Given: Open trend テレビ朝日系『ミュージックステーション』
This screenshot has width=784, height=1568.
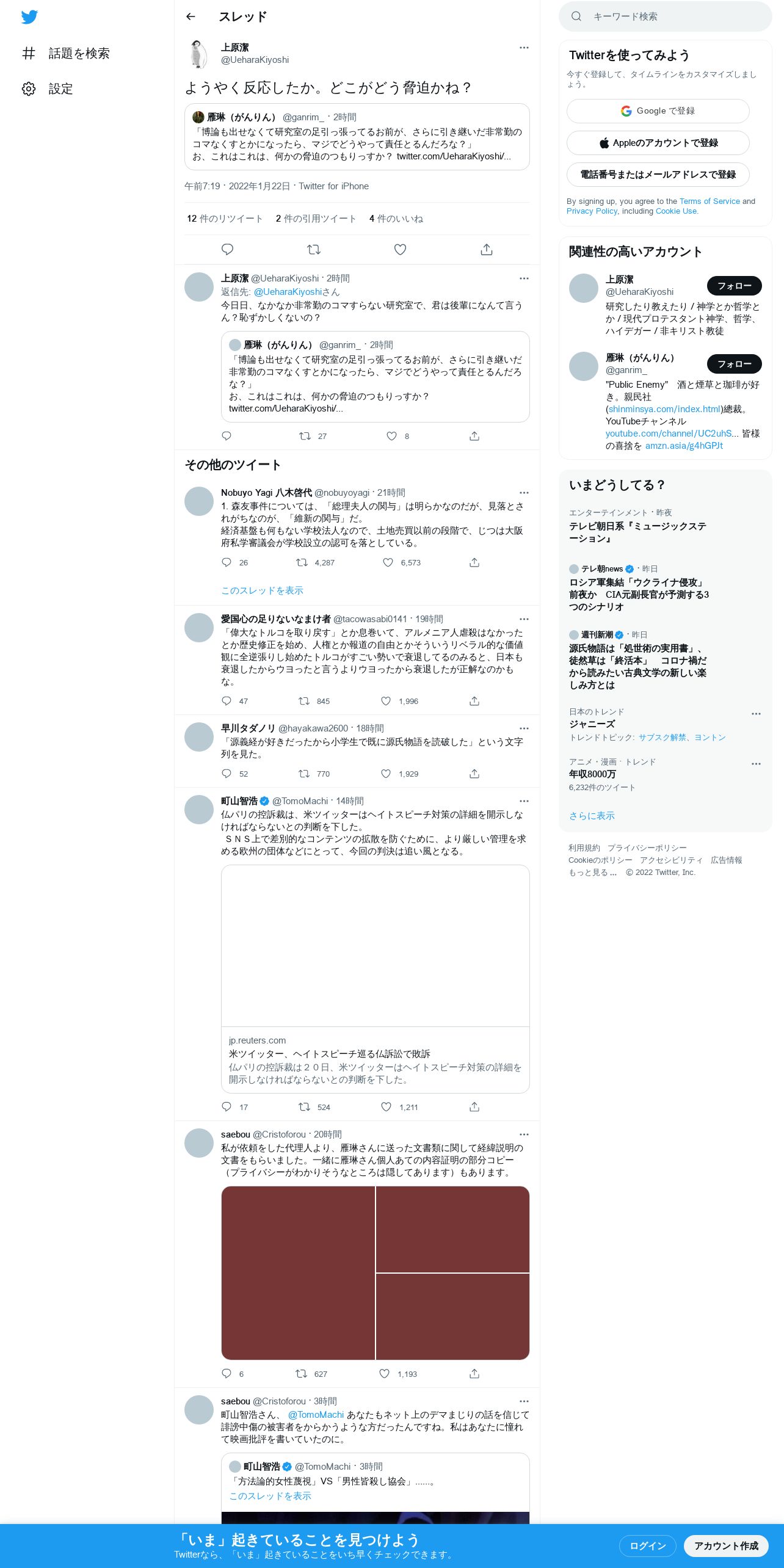Looking at the screenshot, I should tap(637, 532).
